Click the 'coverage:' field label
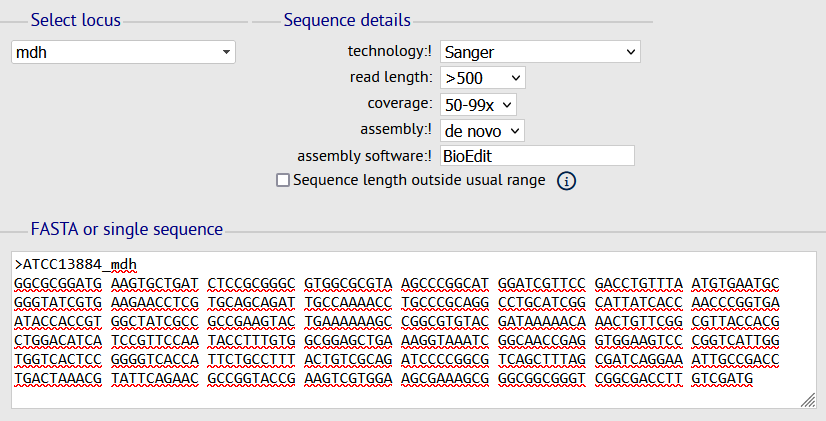Viewport: 826px width, 421px height. (x=400, y=103)
